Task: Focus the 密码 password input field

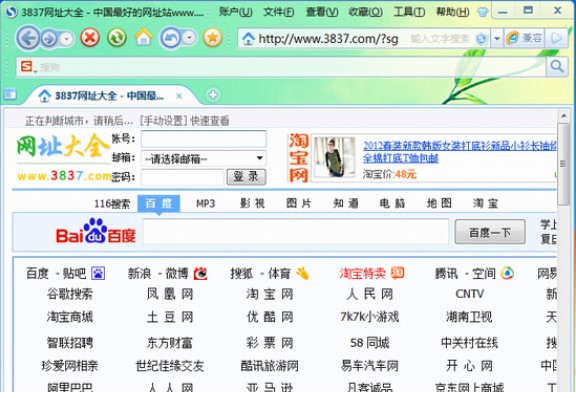Action: tap(183, 177)
